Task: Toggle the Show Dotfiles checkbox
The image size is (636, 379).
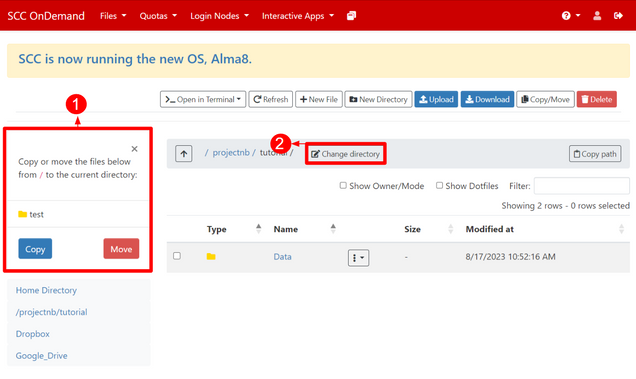Action: point(439,185)
